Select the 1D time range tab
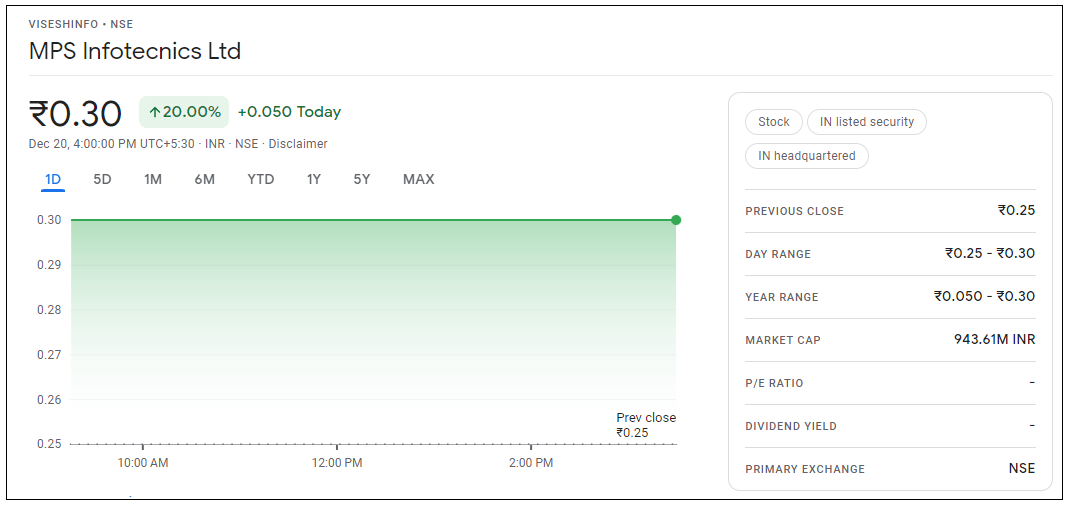Screen dimensions: 1069x506 point(53,180)
